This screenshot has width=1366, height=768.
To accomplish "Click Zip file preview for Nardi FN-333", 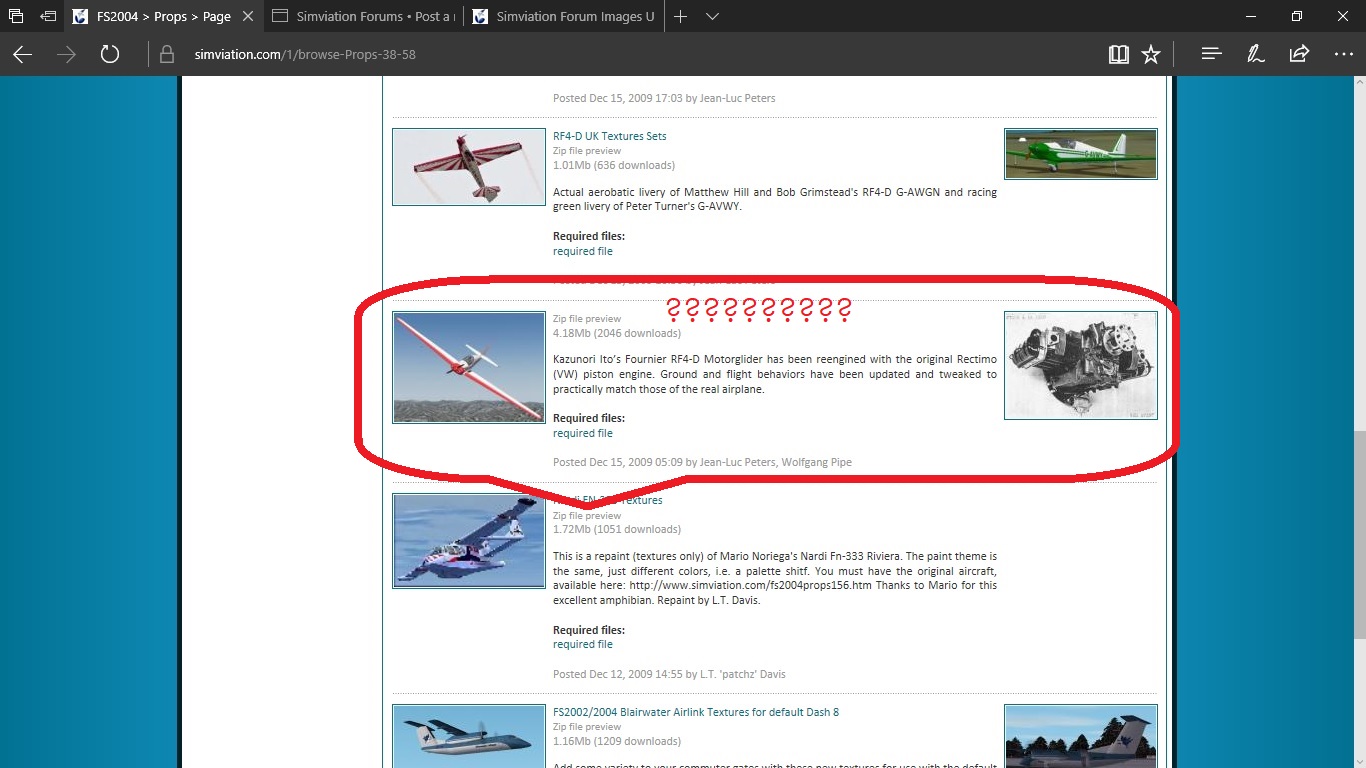I will [587, 516].
